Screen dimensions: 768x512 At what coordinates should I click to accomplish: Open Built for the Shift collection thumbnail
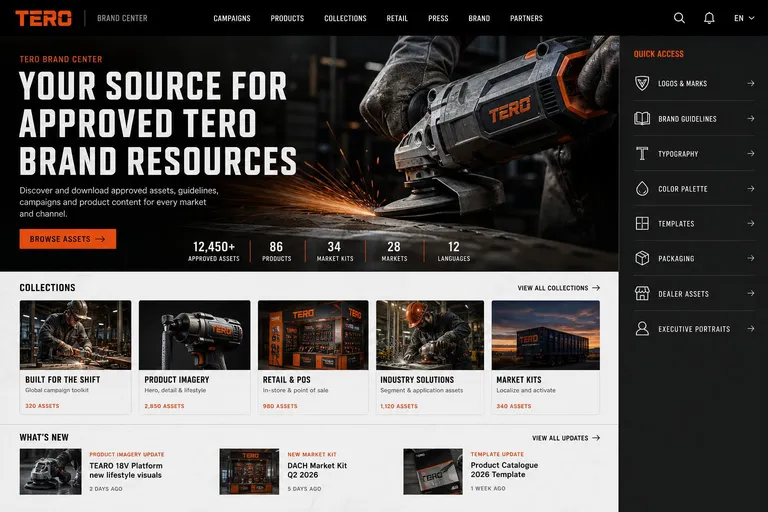[x=75, y=335]
